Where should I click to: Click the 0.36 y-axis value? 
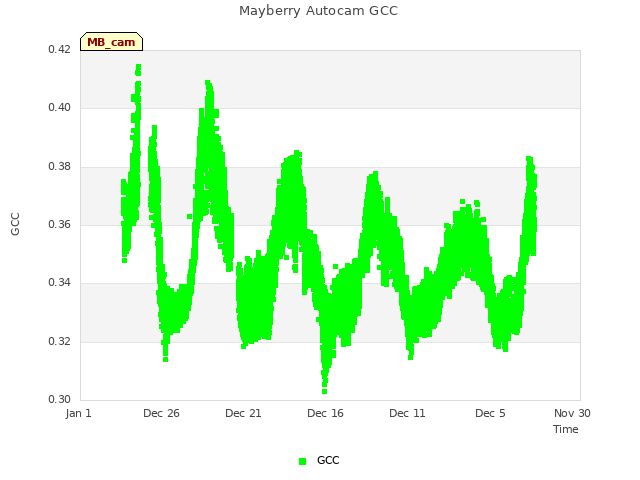tap(60, 224)
